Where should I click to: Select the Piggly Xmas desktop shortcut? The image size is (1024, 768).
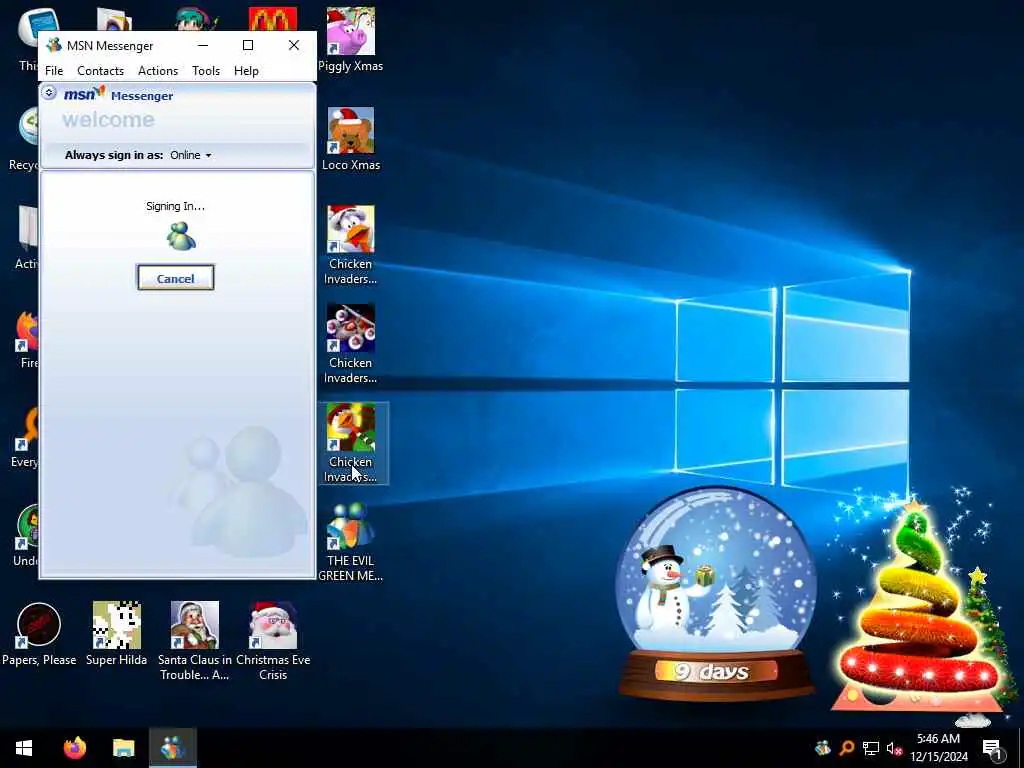pyautogui.click(x=351, y=40)
